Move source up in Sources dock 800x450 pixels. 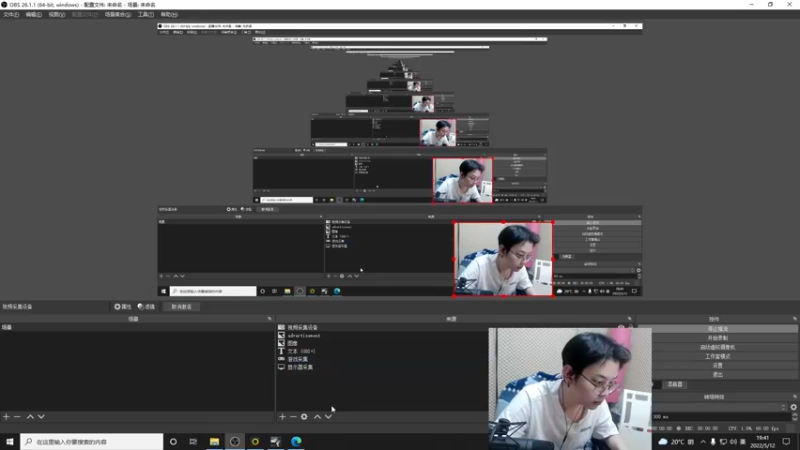(317, 417)
